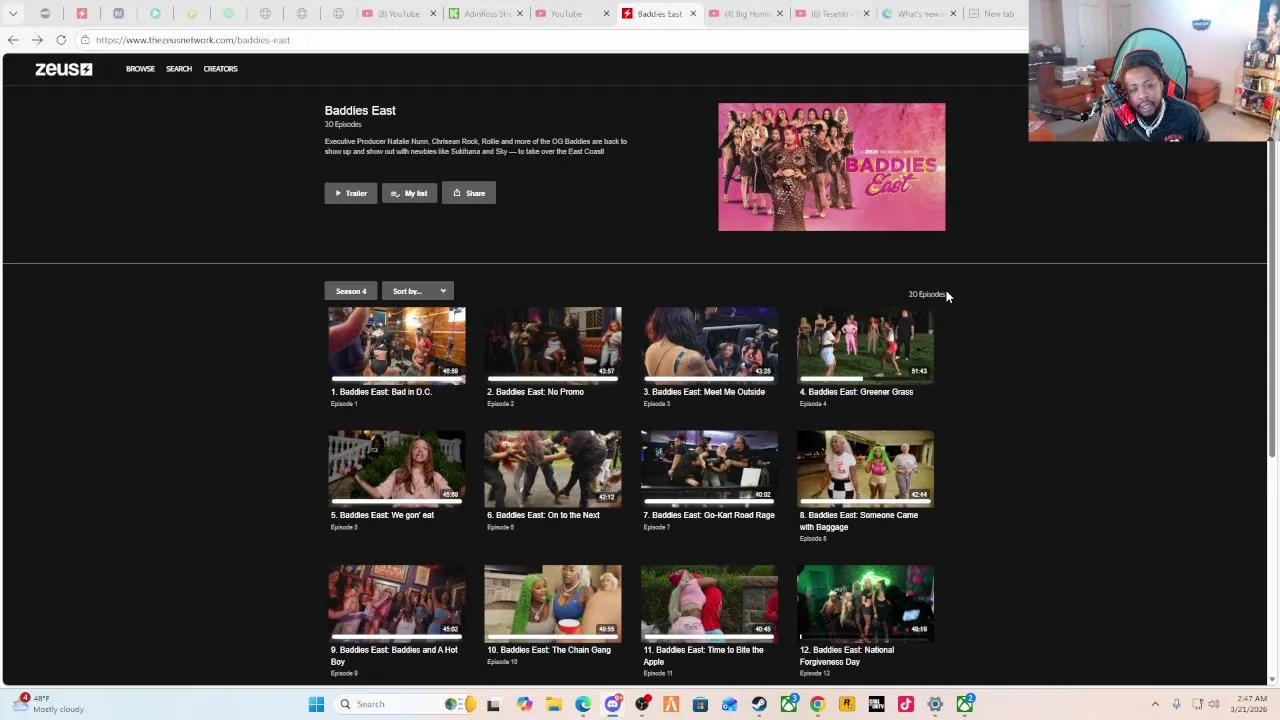Expand the Sort by dropdown
1280x720 pixels.
[x=418, y=291]
